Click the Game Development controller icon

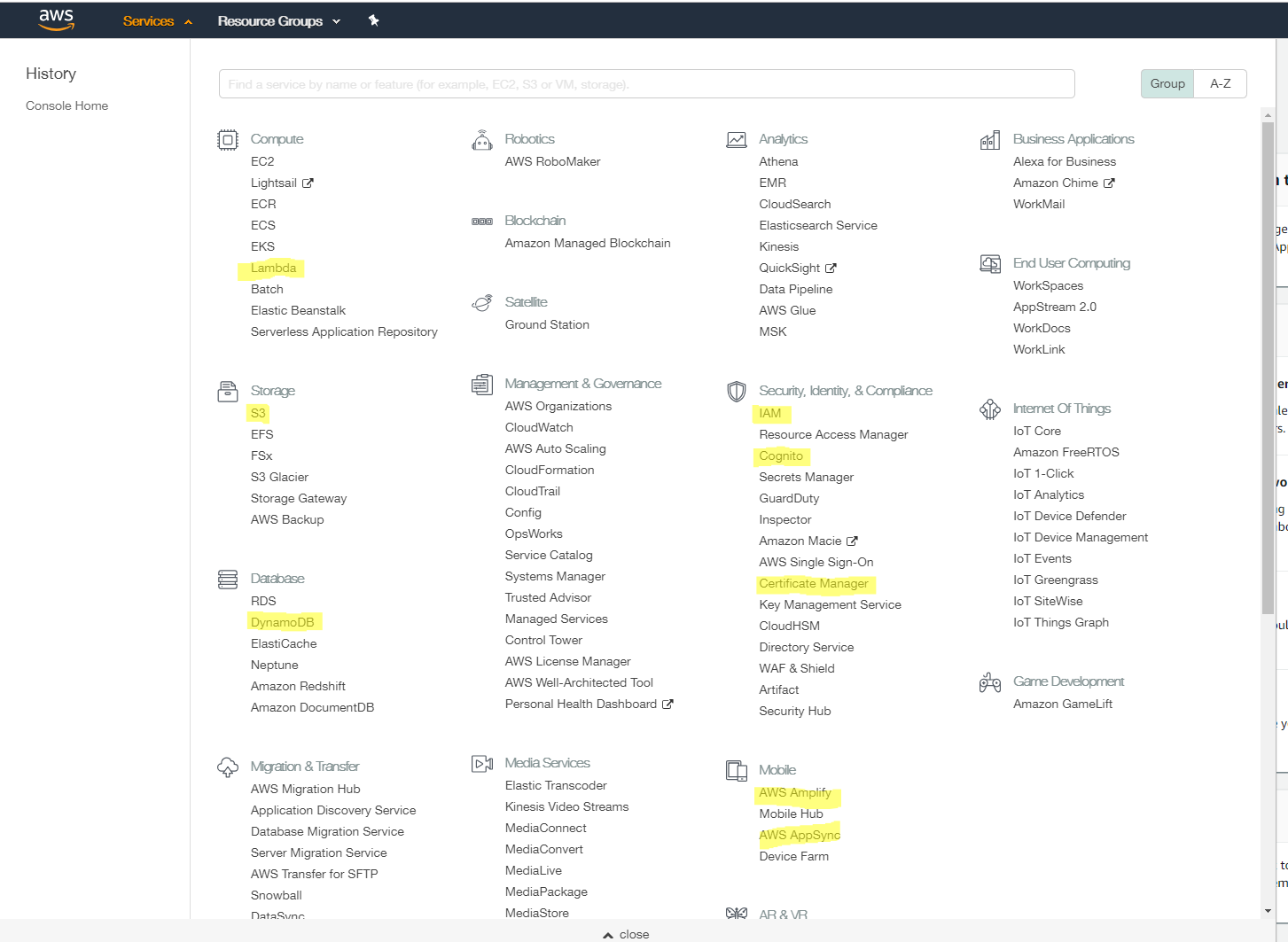point(990,682)
